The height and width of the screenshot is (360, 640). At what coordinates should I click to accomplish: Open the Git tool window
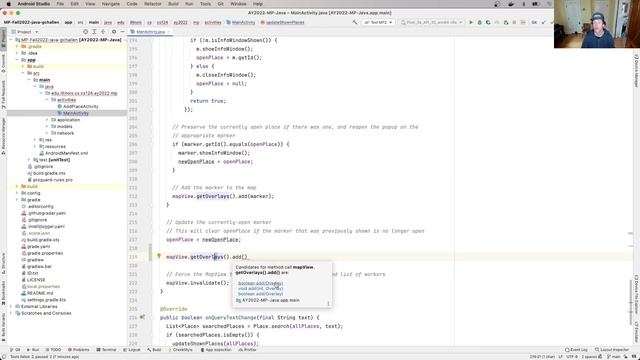pyautogui.click(x=15, y=350)
